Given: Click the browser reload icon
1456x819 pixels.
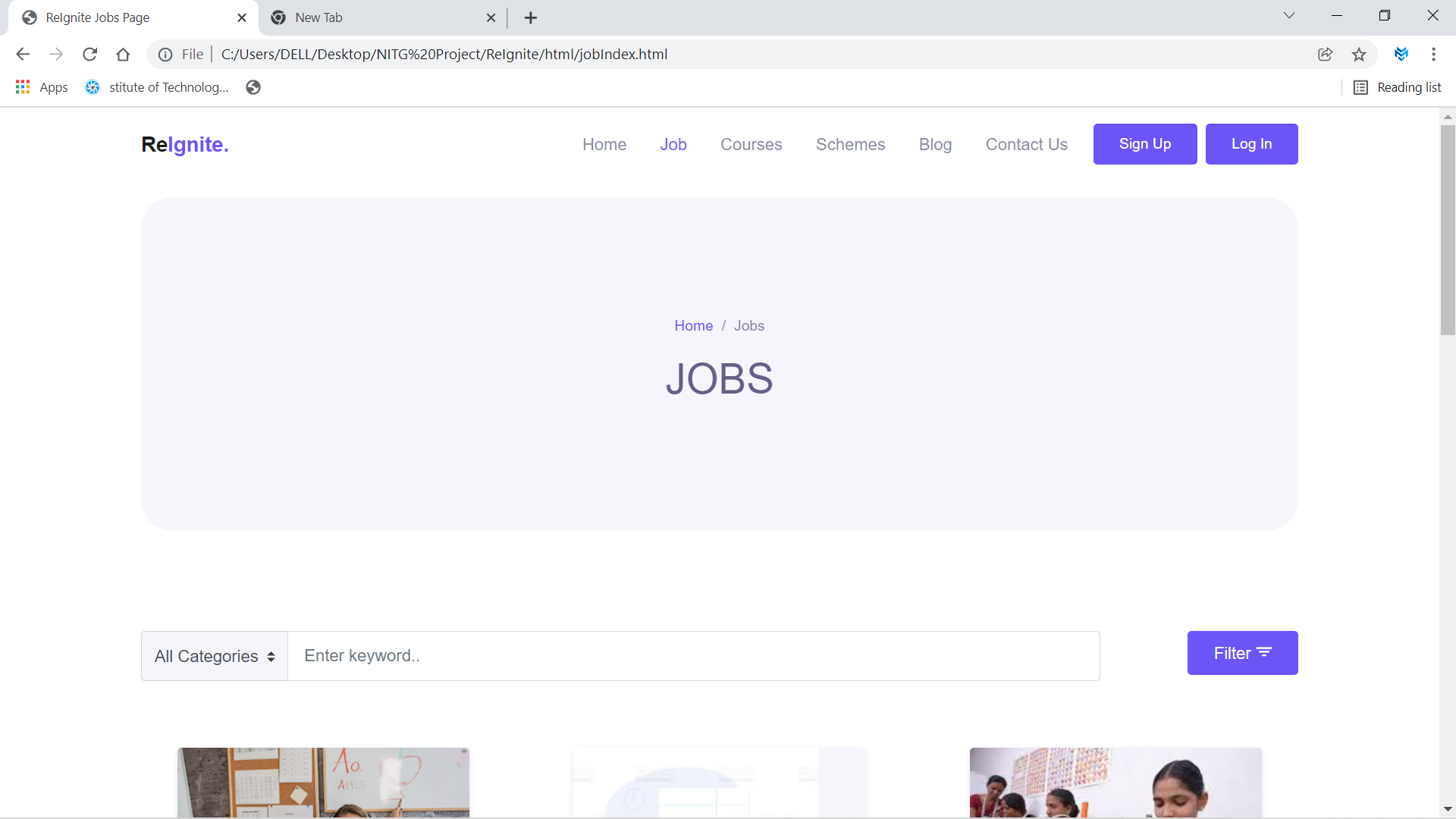Looking at the screenshot, I should point(89,54).
